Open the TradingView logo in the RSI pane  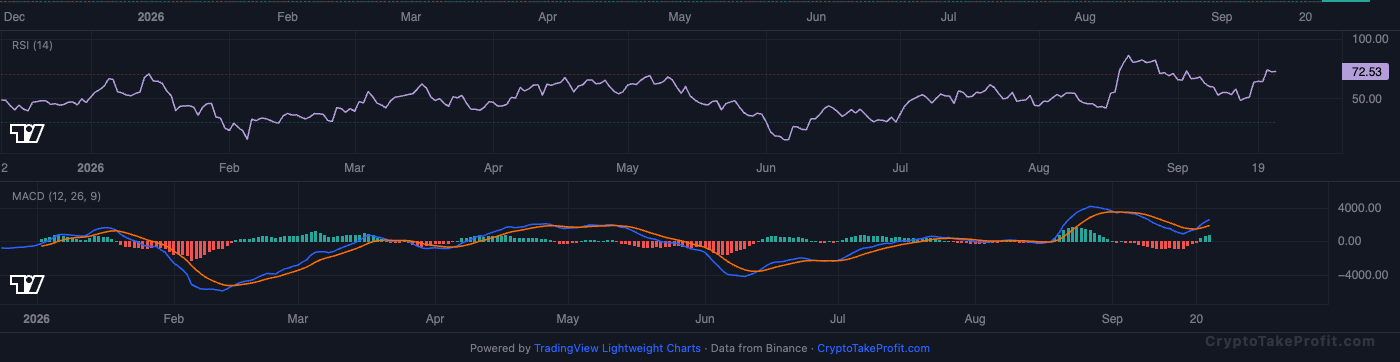(27, 133)
